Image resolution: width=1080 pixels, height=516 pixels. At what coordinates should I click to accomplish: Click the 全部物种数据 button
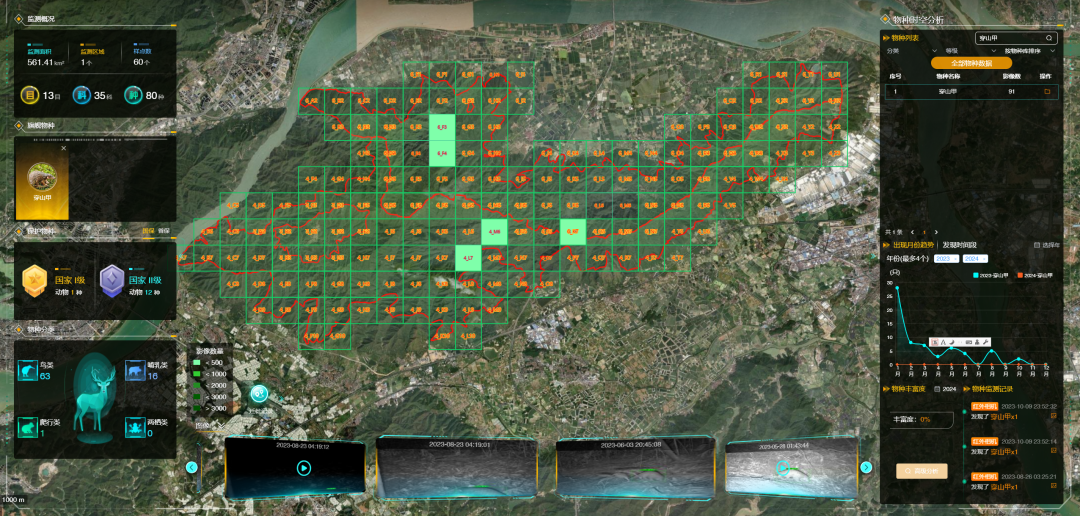tap(969, 62)
